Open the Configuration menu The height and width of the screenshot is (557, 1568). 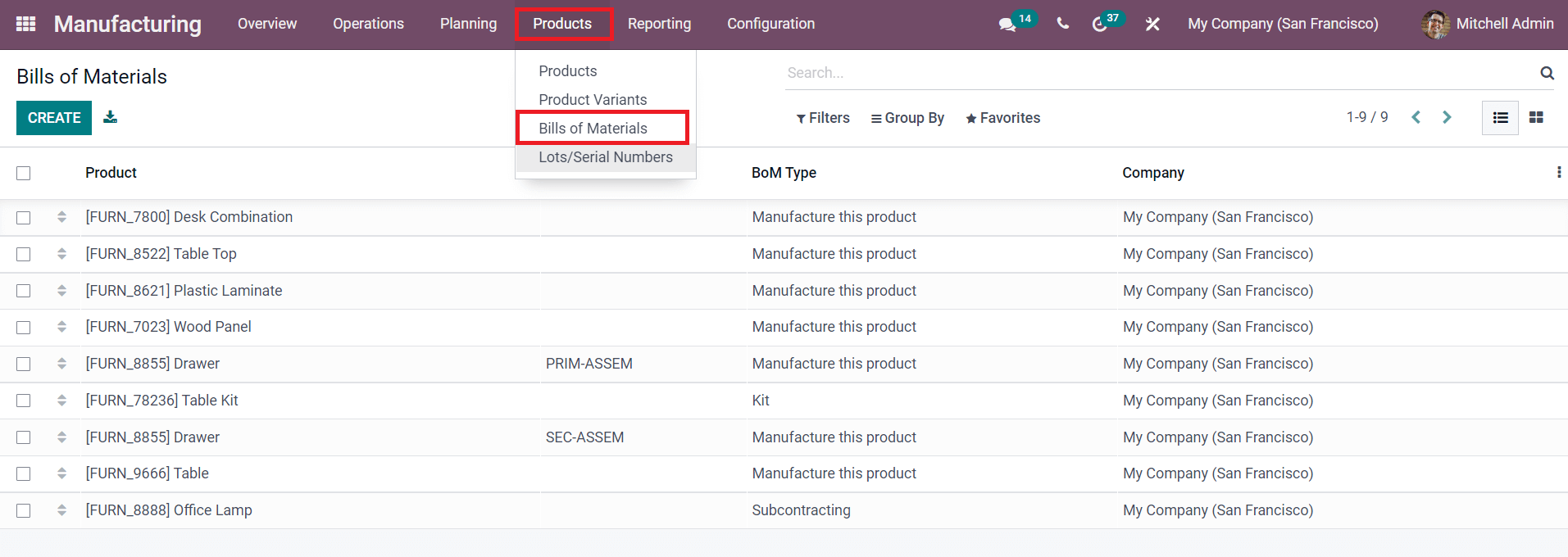coord(770,24)
